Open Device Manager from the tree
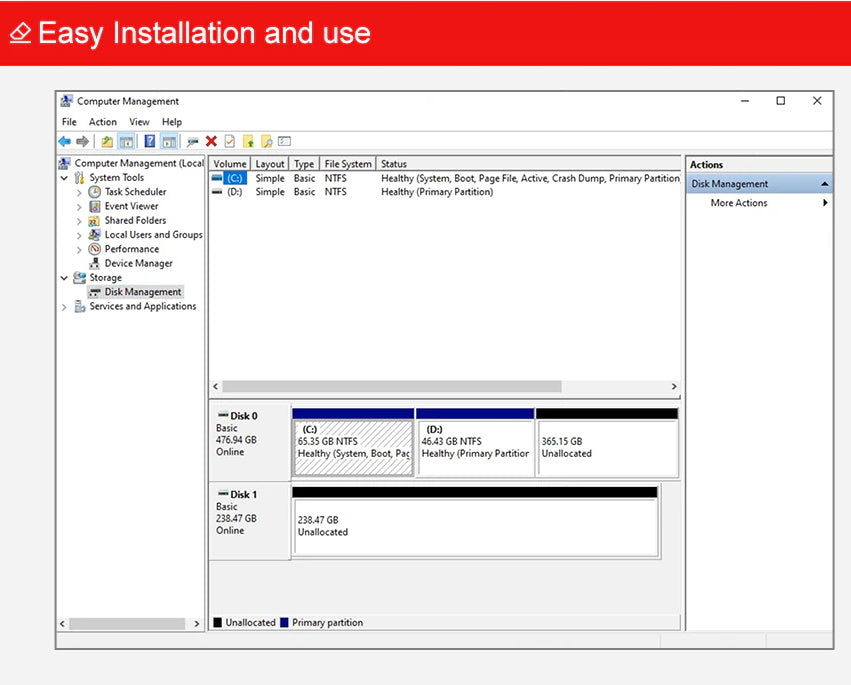 click(138, 264)
